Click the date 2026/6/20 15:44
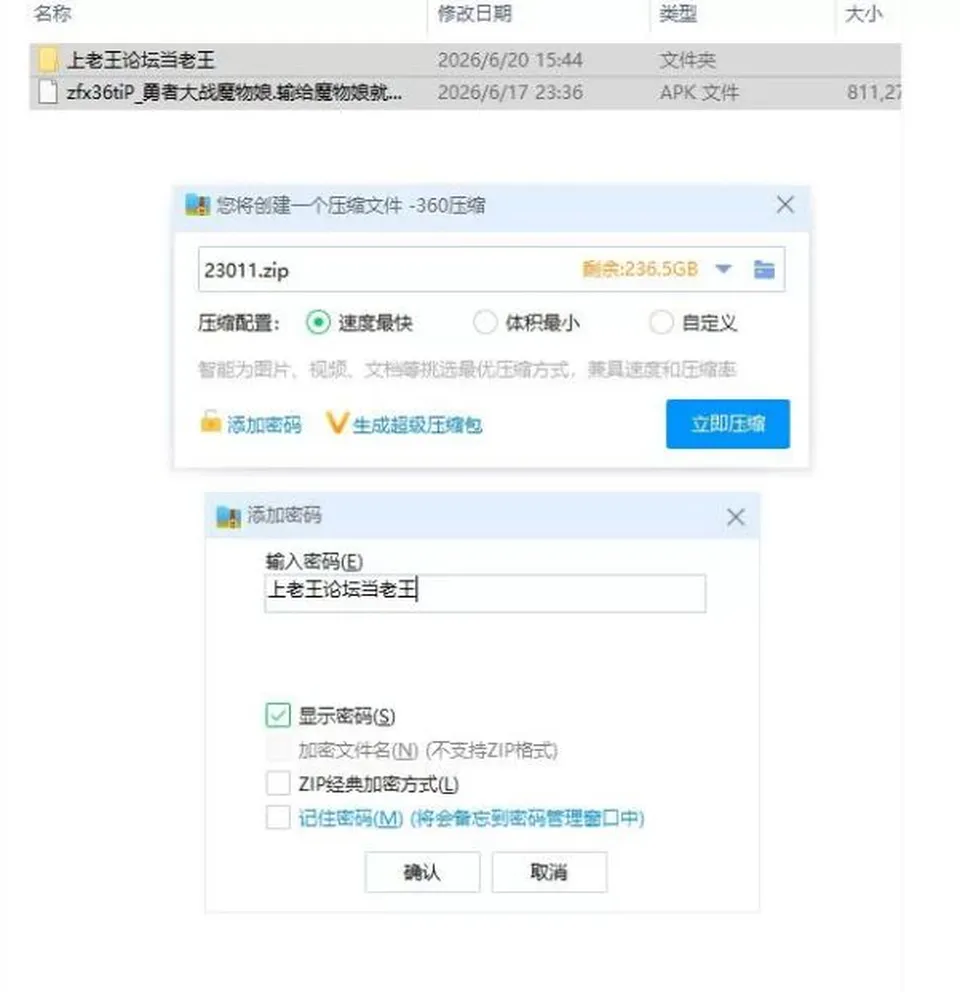This screenshot has width=960, height=992. (510, 60)
